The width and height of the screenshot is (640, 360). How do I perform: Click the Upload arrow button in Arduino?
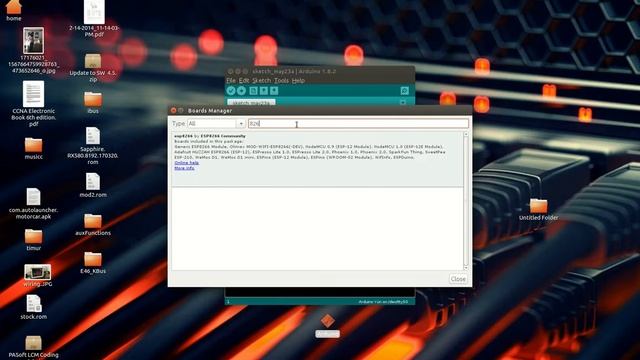coord(242,91)
